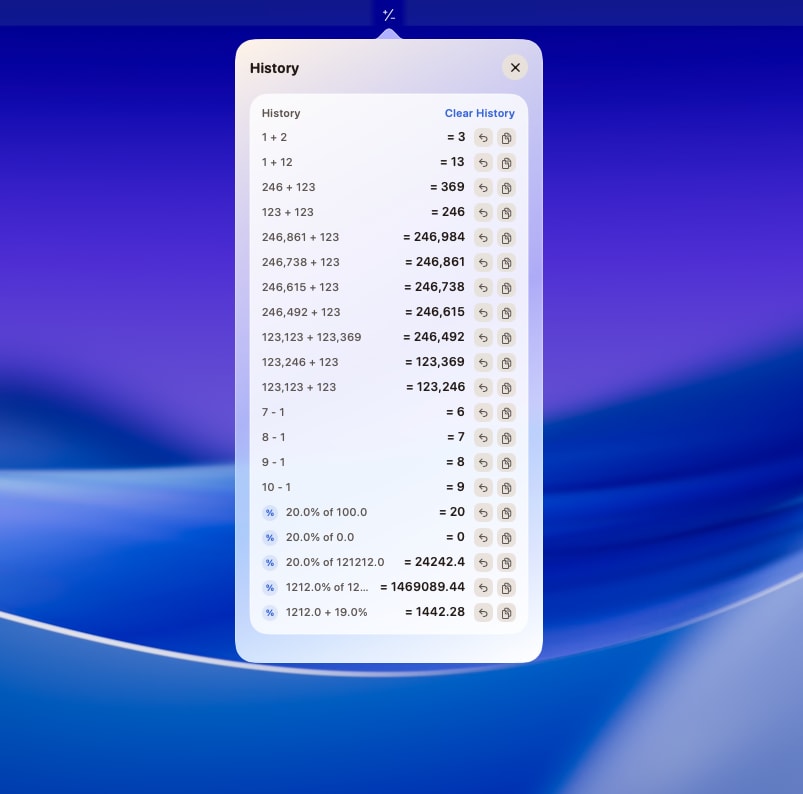Image resolution: width=803 pixels, height=794 pixels.
Task: Copy result of 7 - 1
Action: coord(506,412)
